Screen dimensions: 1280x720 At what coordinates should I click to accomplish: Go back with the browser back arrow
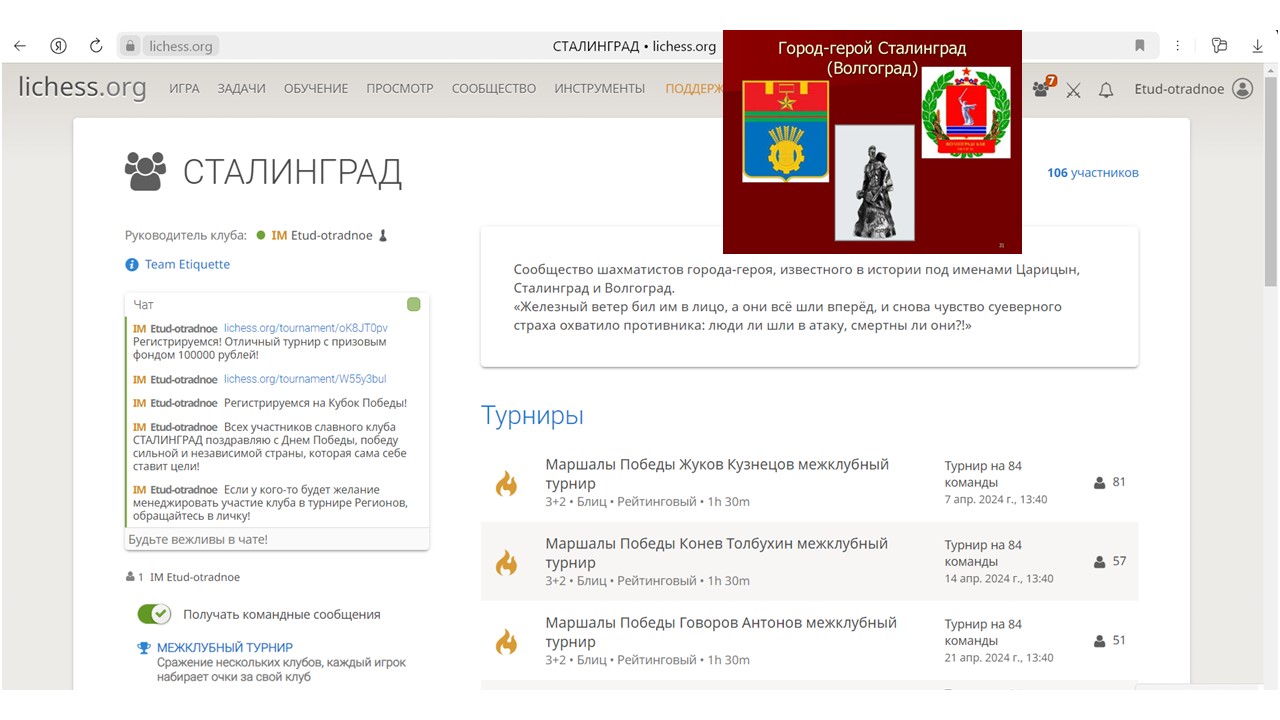[x=20, y=46]
